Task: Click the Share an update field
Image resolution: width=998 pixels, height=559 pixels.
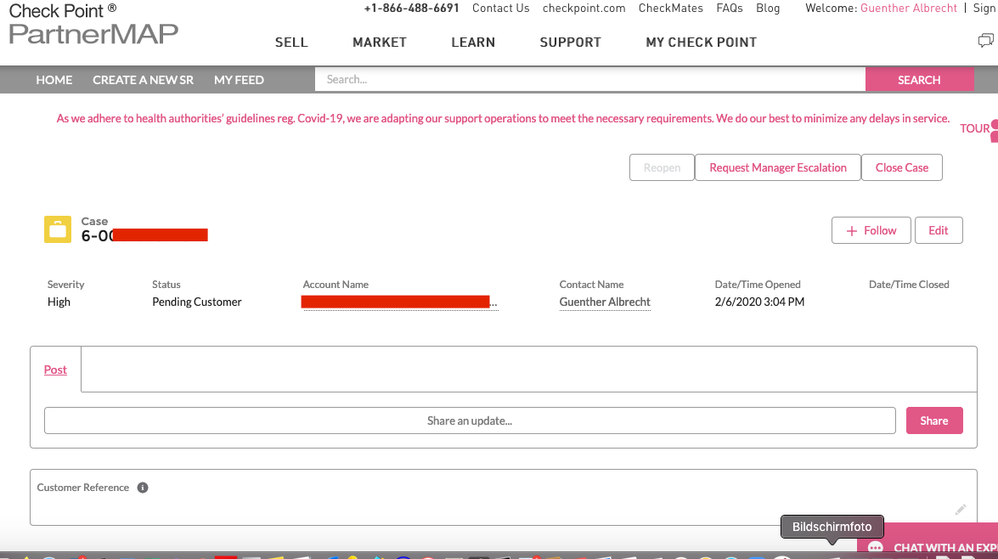Action: pyautogui.click(x=470, y=421)
